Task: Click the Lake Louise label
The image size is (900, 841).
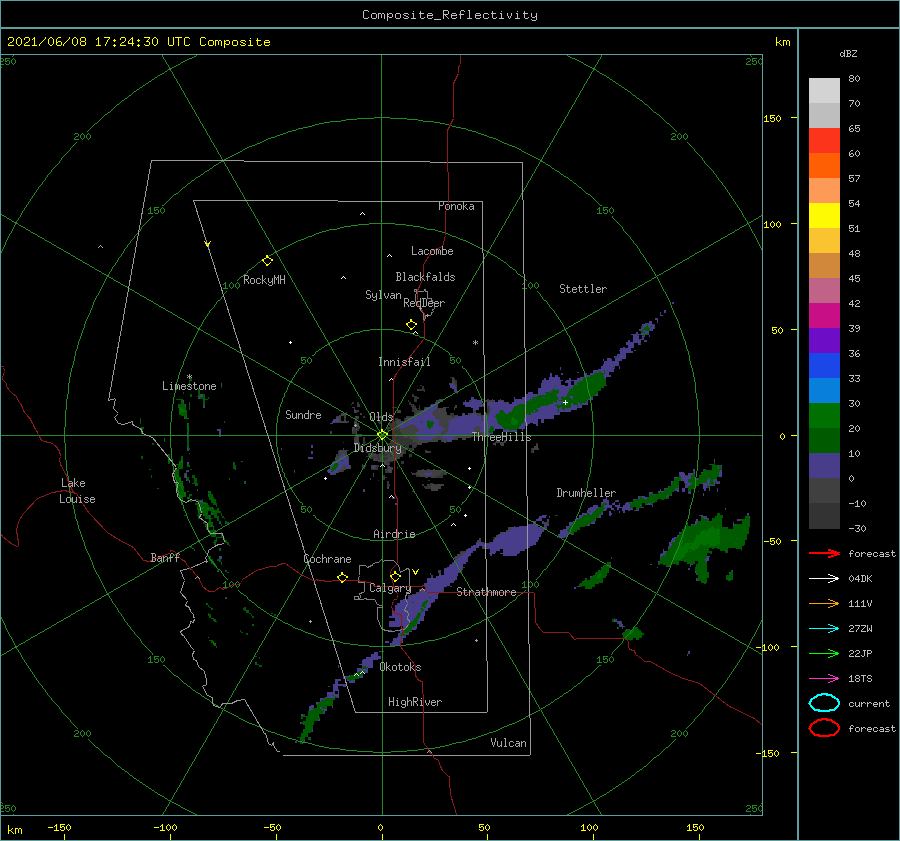Action: pyautogui.click(x=77, y=491)
